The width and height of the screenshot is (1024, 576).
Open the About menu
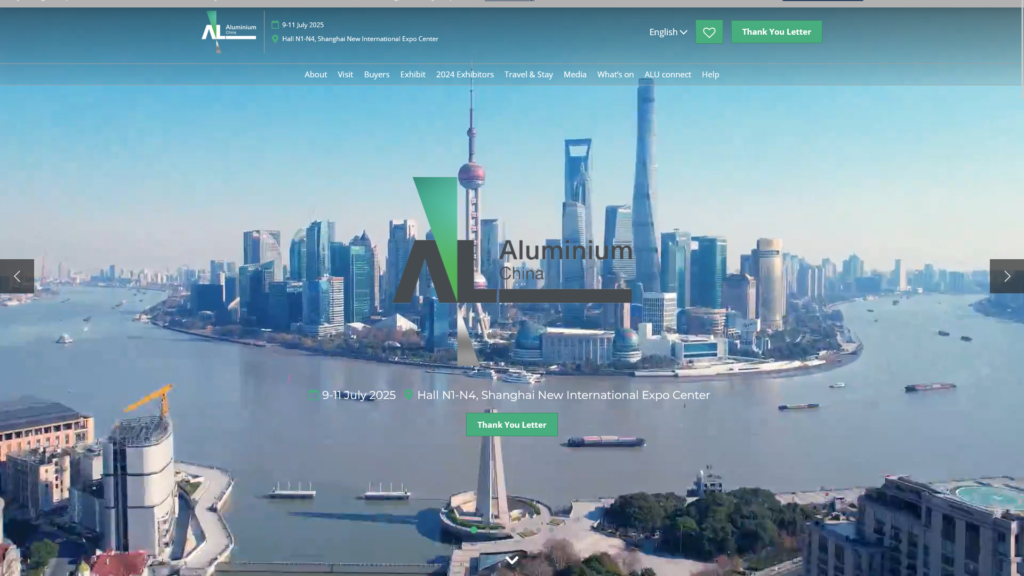pyautogui.click(x=315, y=74)
